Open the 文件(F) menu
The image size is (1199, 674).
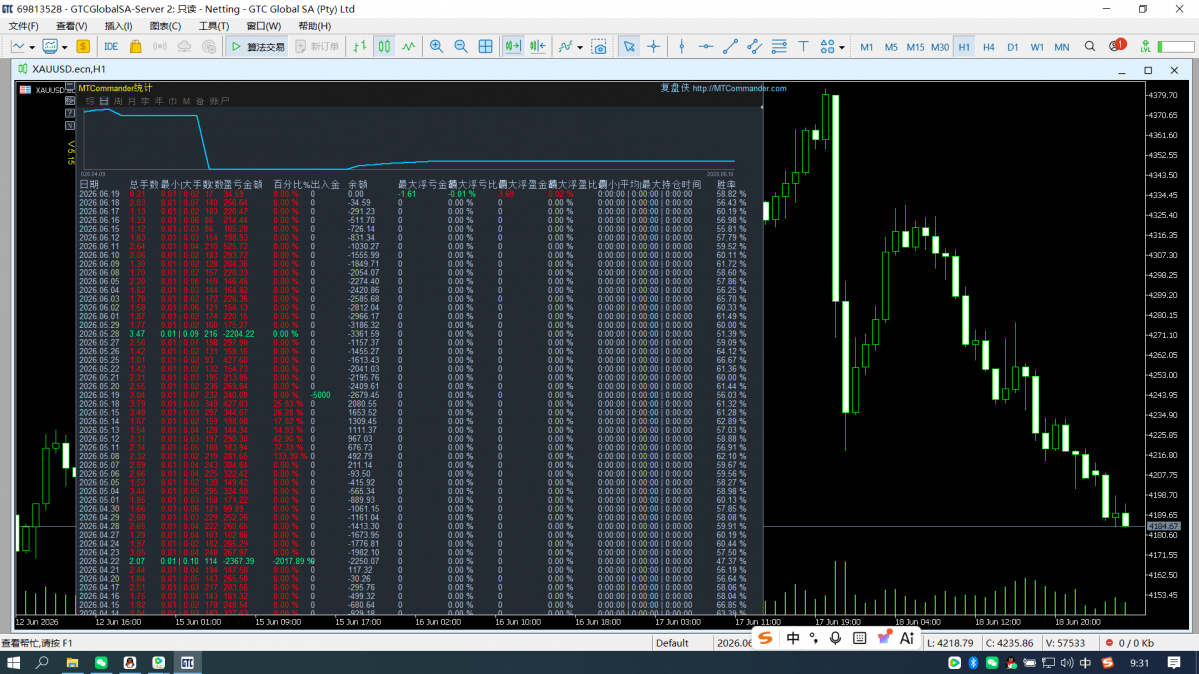coord(23,26)
